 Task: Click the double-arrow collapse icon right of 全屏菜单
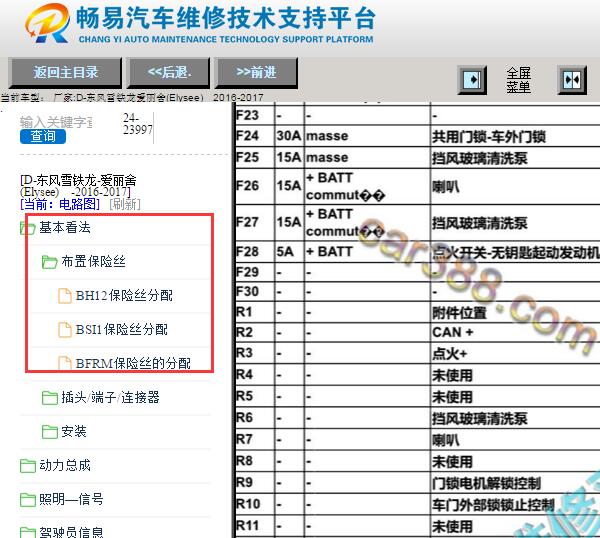(572, 80)
